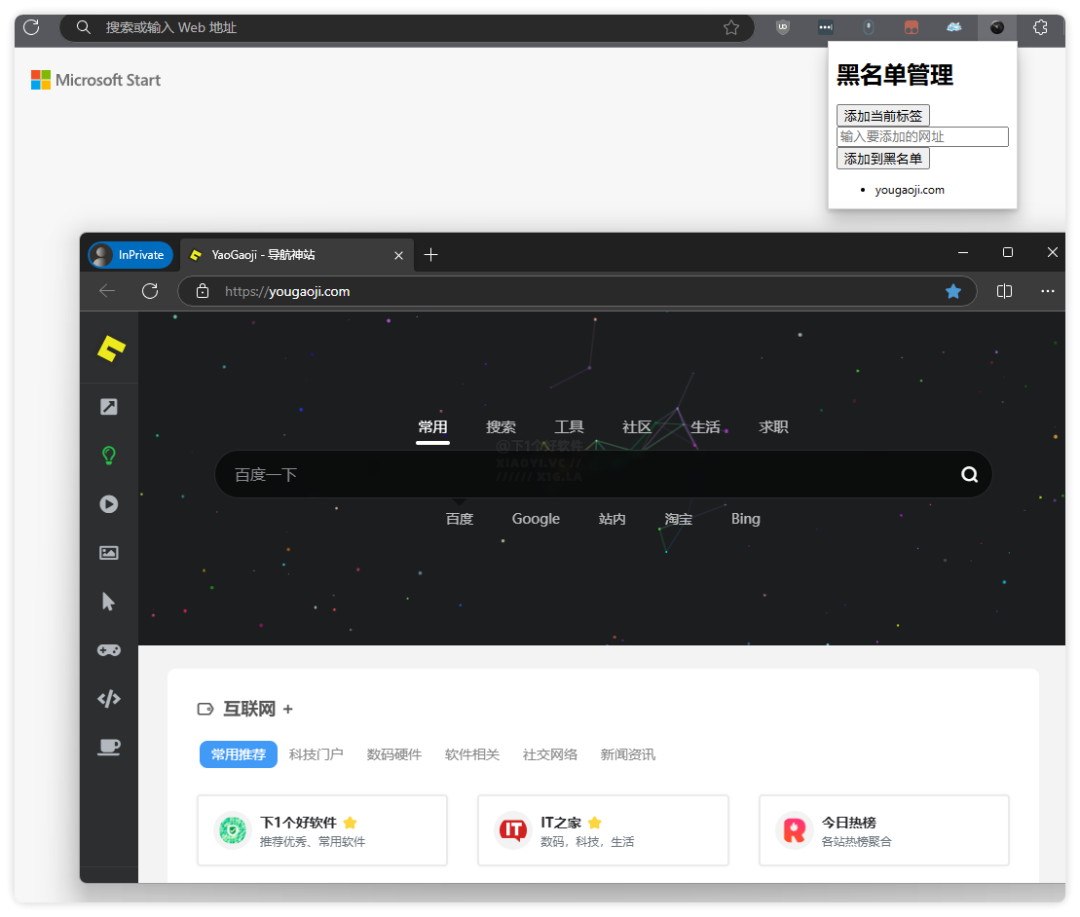Screen dimensions: 1080x917
Task: Click the cursor pointer sidebar icon
Action: [x=108, y=601]
